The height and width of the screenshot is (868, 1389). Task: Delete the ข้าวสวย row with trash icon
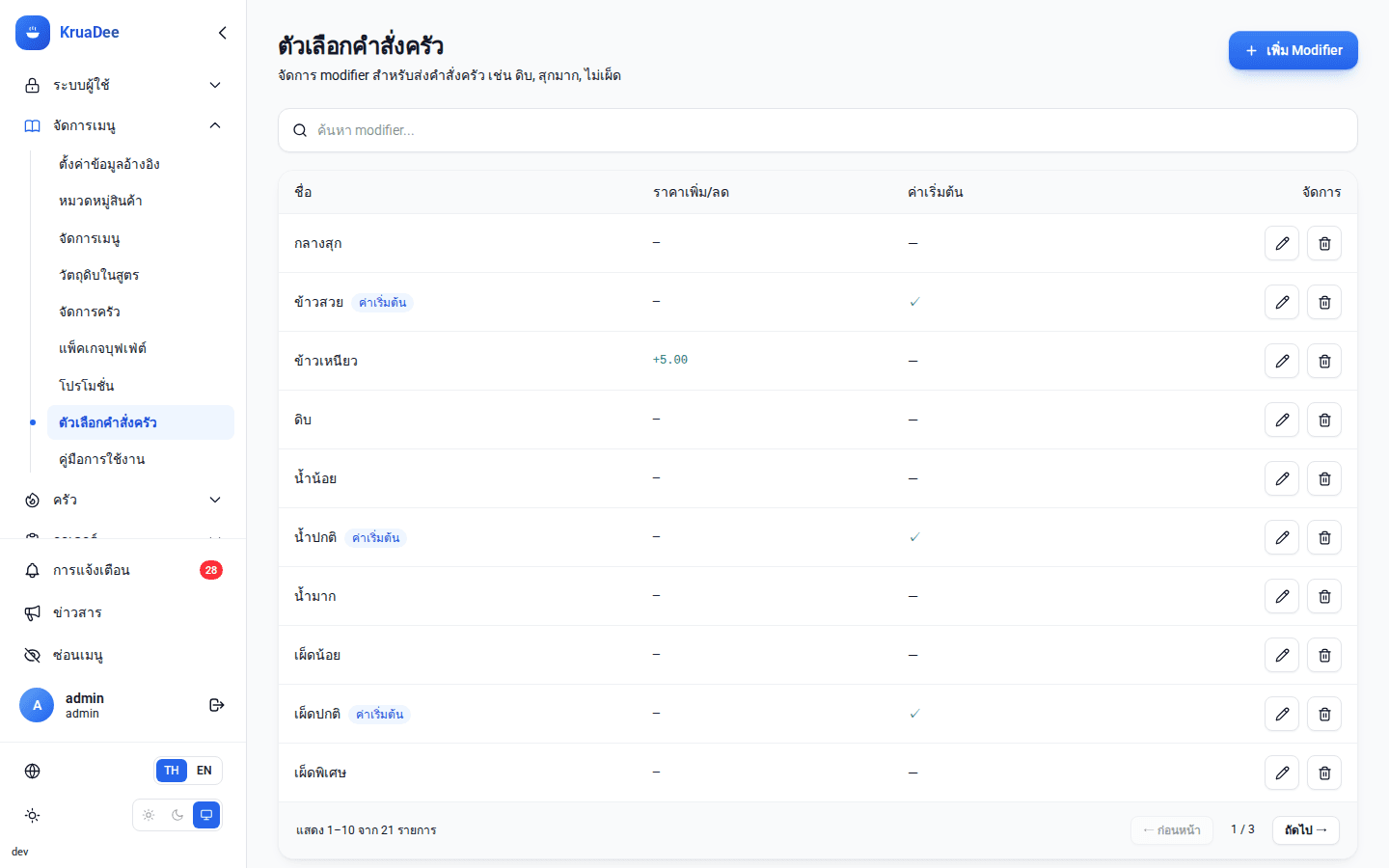pyautogui.click(x=1324, y=302)
